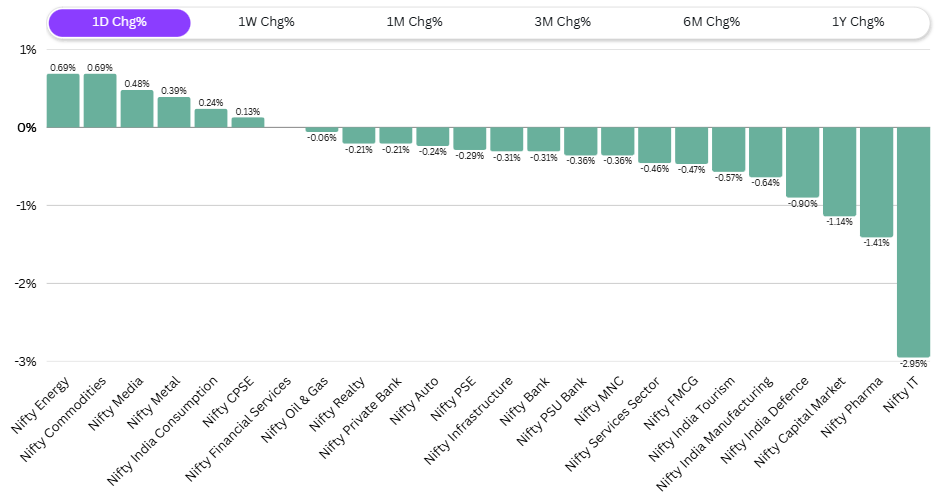Click the Nifty Auto axis label
945x503 pixels.
414,401
